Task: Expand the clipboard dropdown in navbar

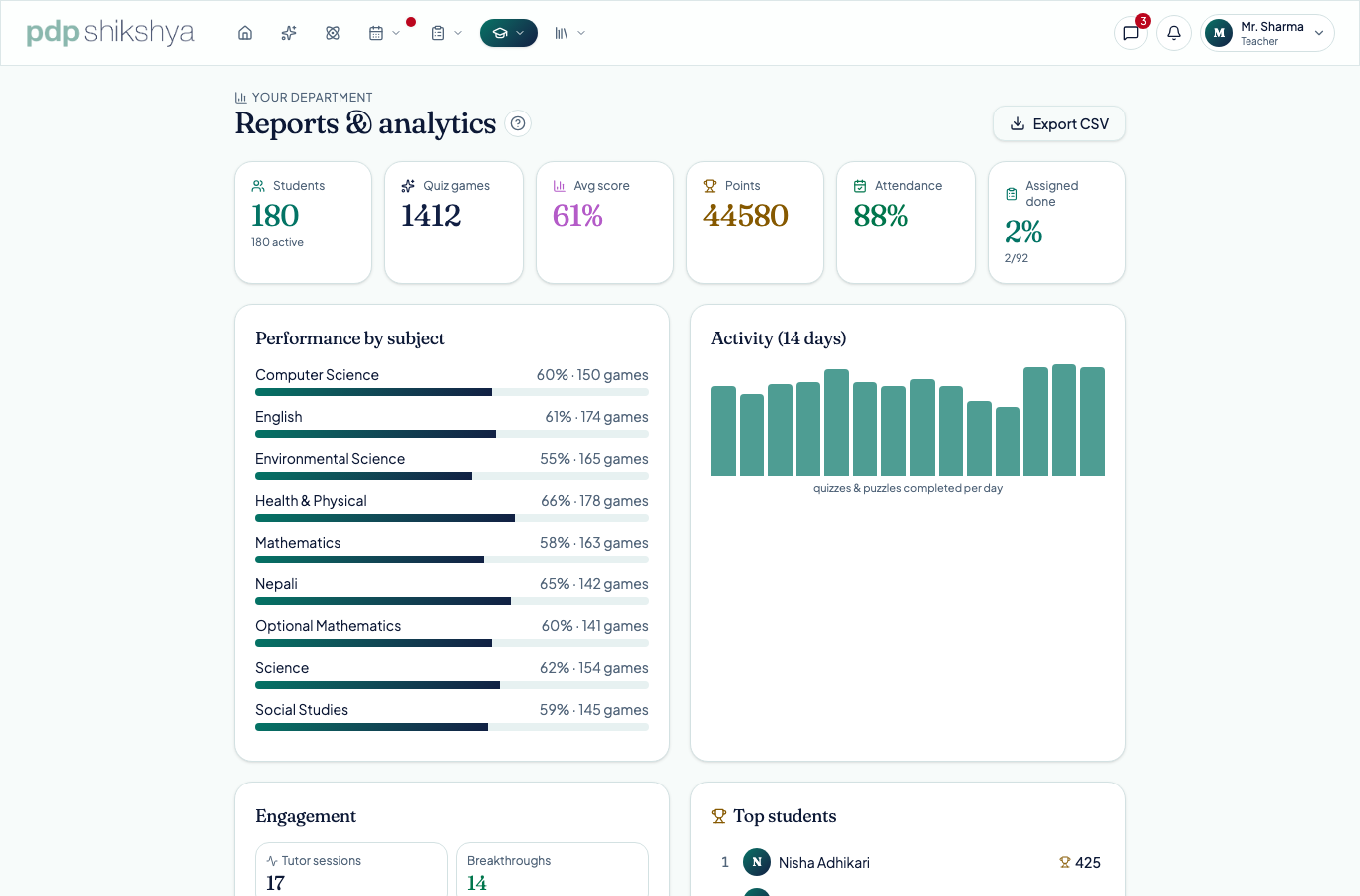Action: (x=446, y=33)
